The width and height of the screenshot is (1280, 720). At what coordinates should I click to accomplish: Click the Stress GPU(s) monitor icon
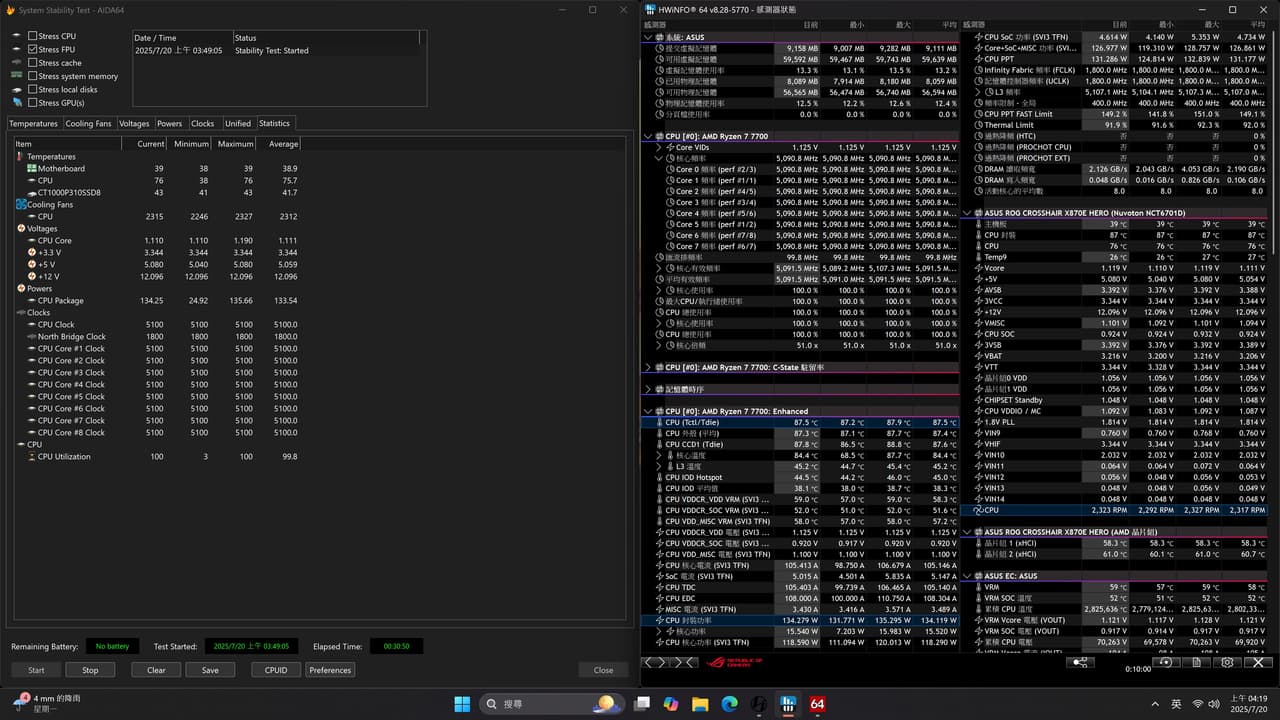tap(17, 103)
